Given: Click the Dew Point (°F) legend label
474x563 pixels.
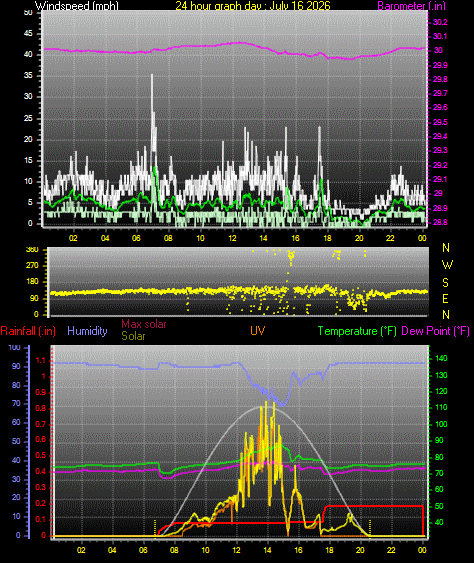Looking at the screenshot, I should (435, 331).
